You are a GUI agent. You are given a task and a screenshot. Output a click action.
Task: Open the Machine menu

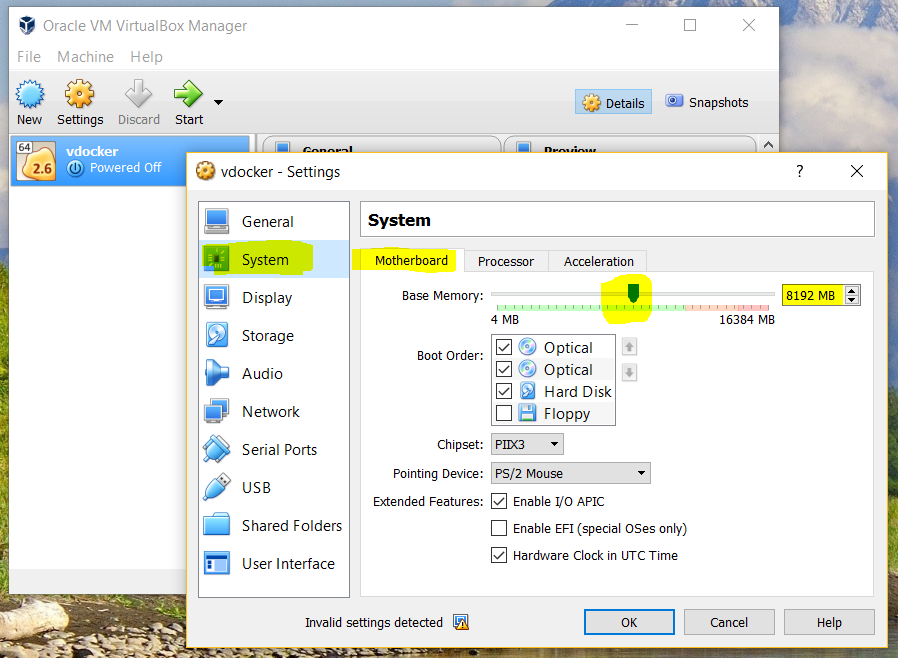click(x=85, y=57)
